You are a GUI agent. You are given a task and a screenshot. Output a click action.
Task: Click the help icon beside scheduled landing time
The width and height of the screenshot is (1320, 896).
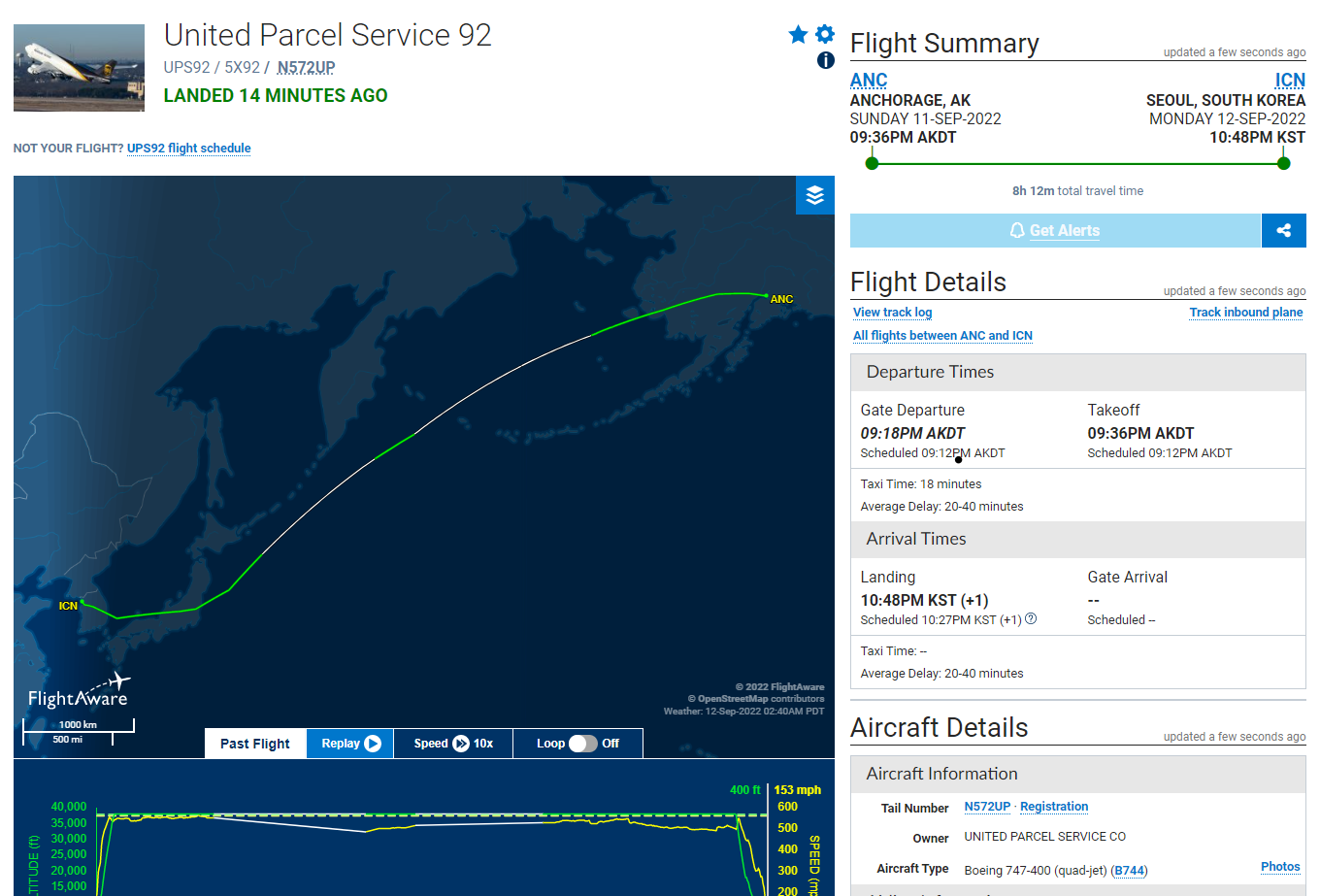[1031, 618]
